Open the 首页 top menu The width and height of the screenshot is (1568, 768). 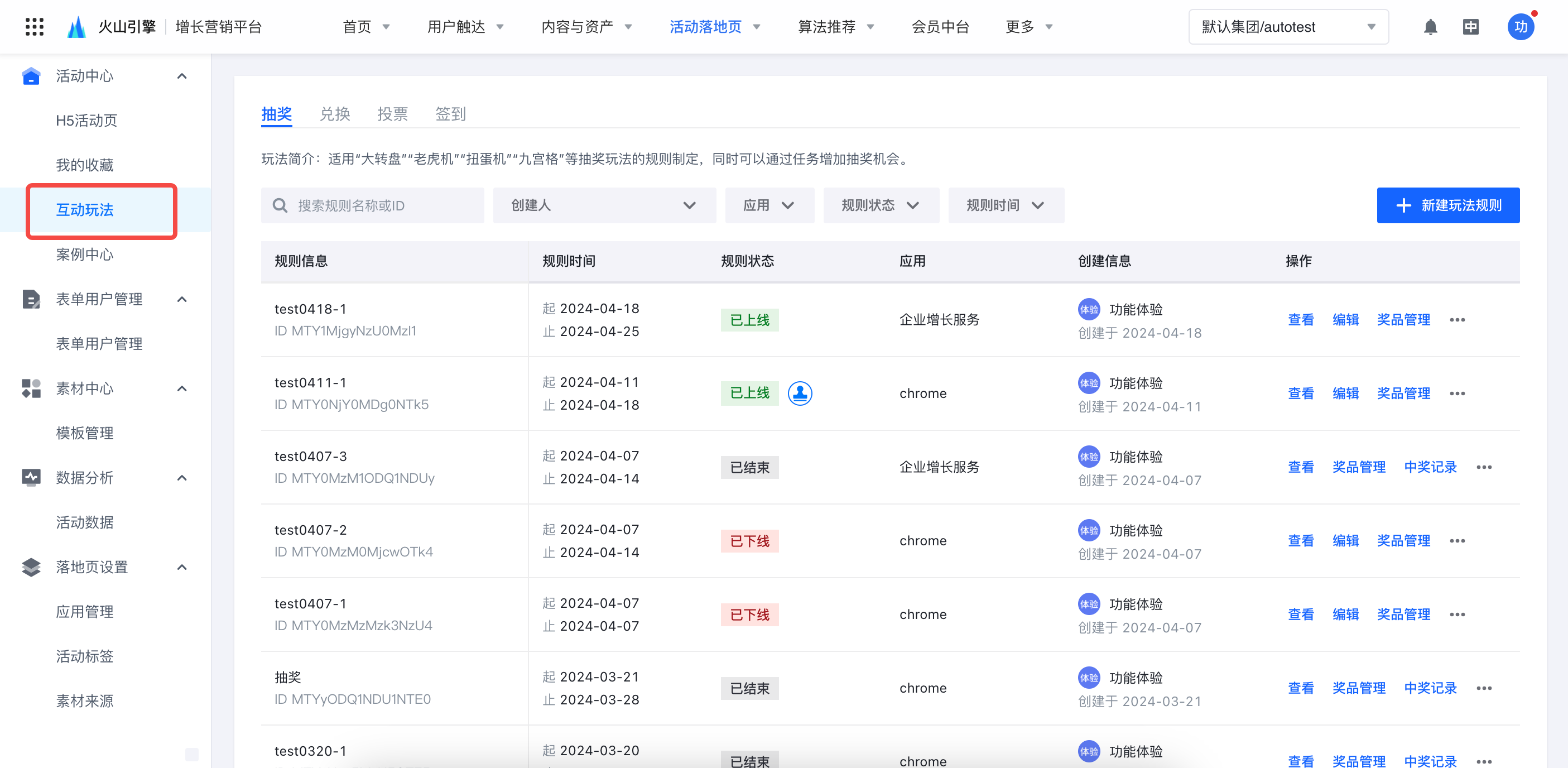366,27
